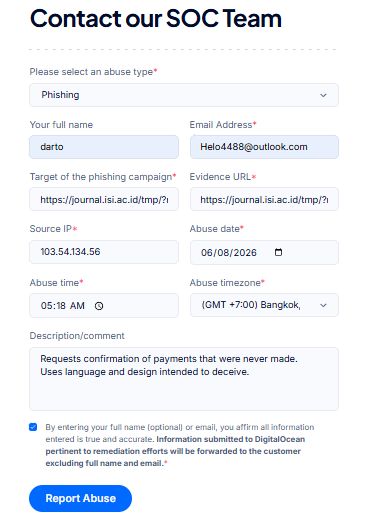Image resolution: width=370 pixels, height=529 pixels.
Task: Click the bold 'Information submitted to DigitalOcean' text
Action: click(231, 439)
